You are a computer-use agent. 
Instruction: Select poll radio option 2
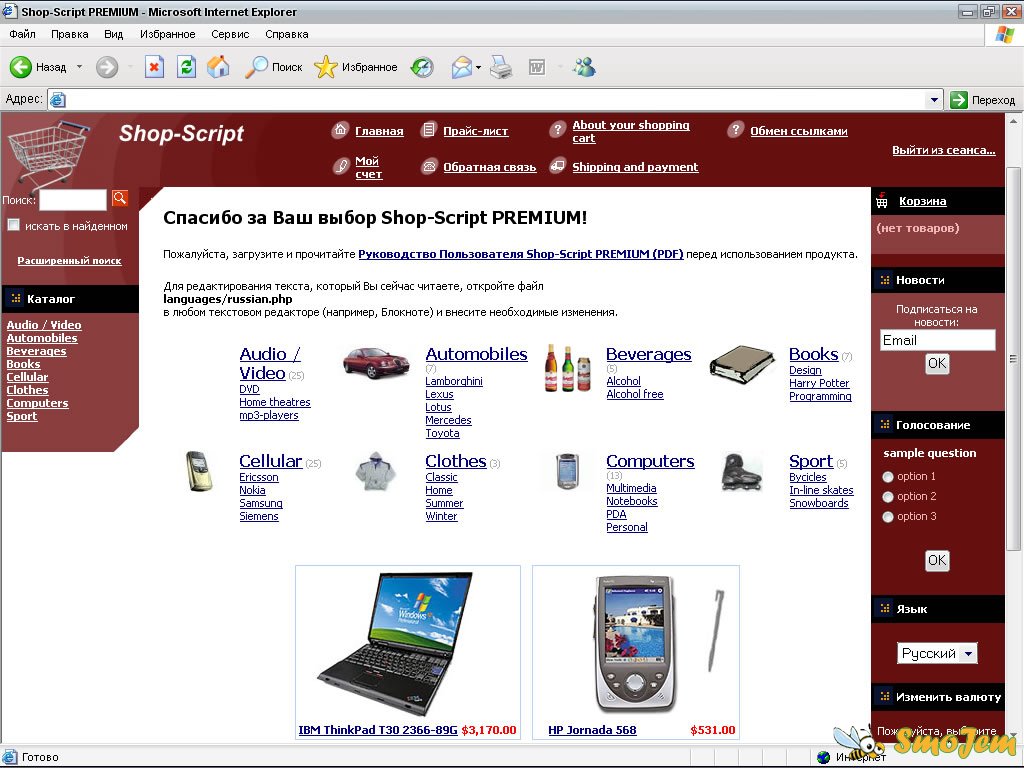pos(888,497)
